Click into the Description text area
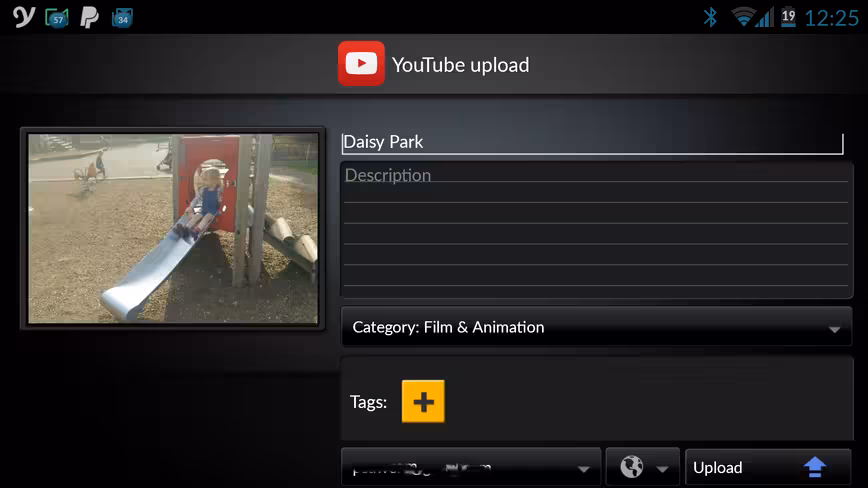 pos(596,230)
